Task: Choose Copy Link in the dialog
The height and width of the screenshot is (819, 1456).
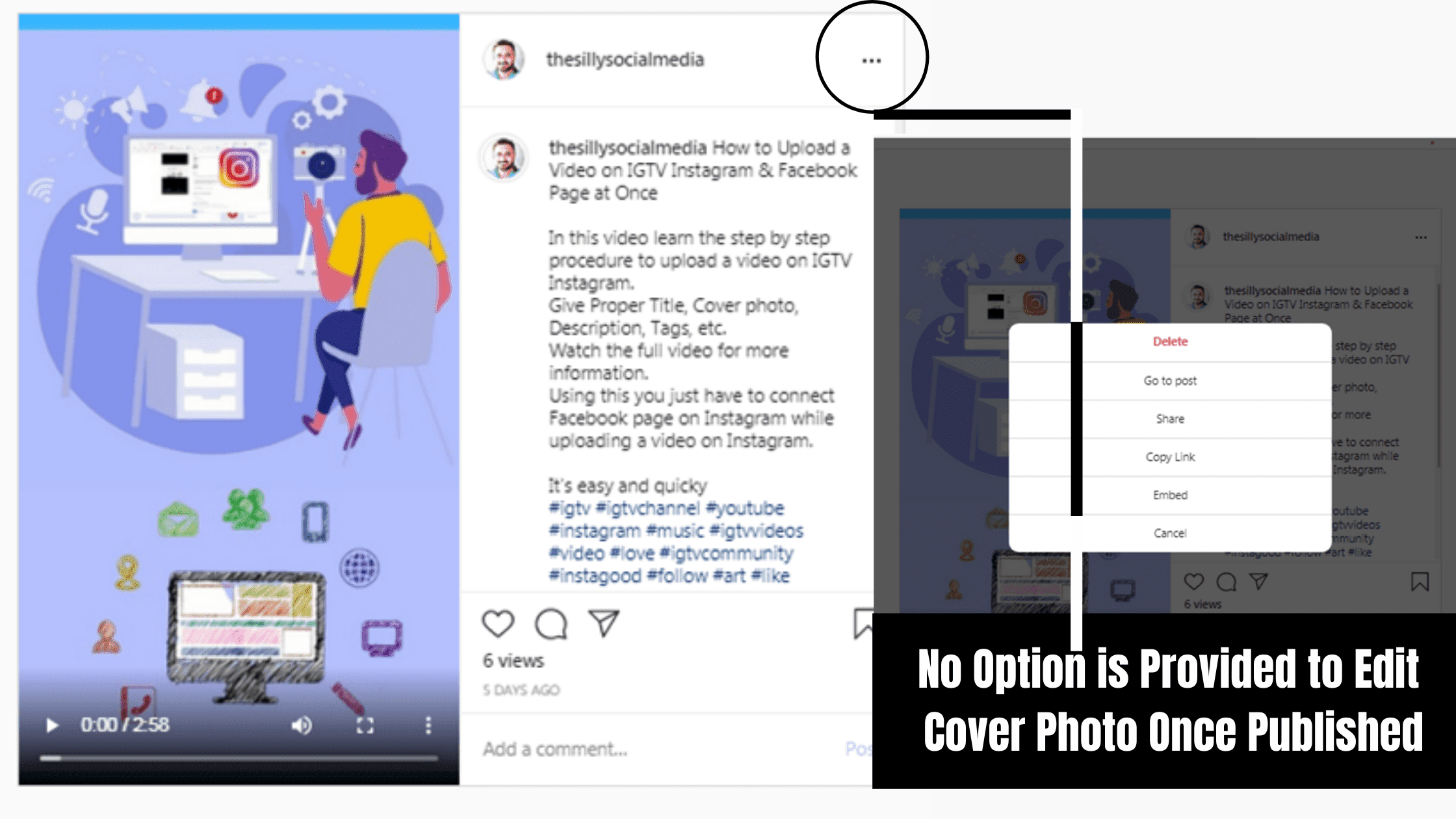Action: [1170, 457]
